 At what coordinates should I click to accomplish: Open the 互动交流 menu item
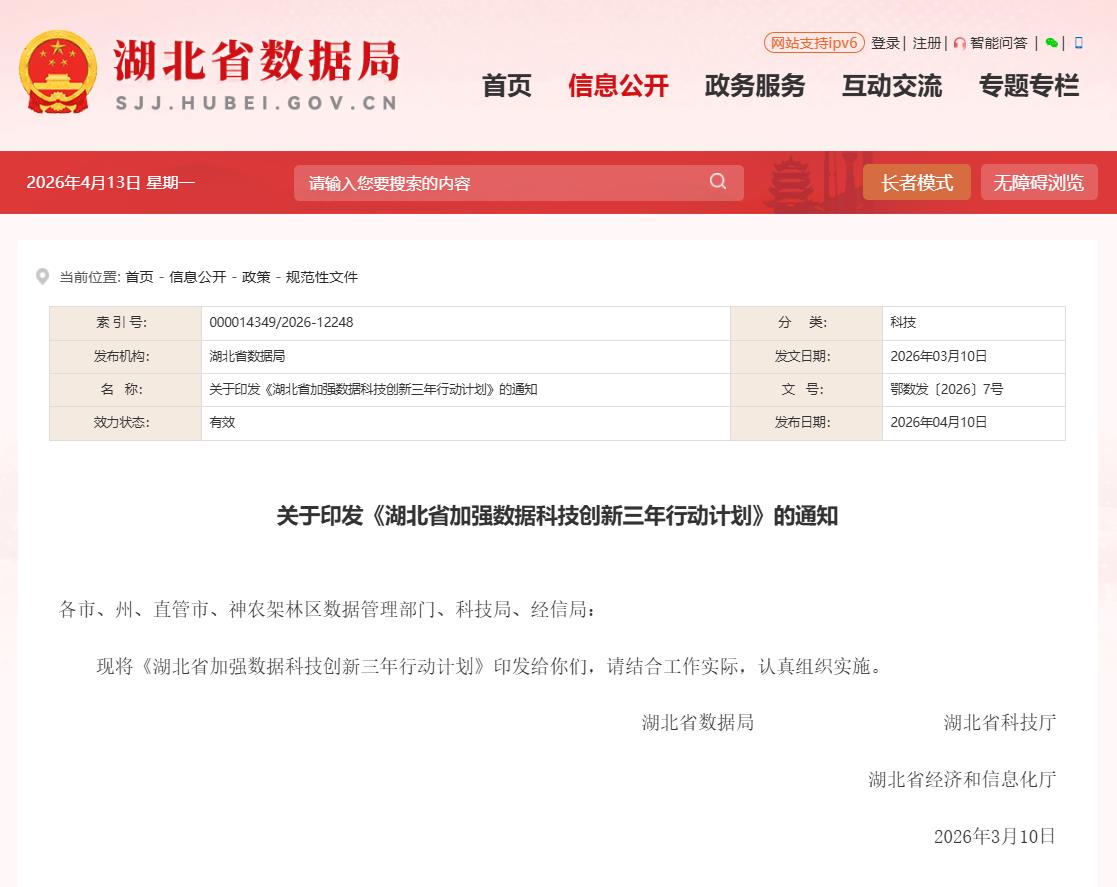(x=892, y=86)
